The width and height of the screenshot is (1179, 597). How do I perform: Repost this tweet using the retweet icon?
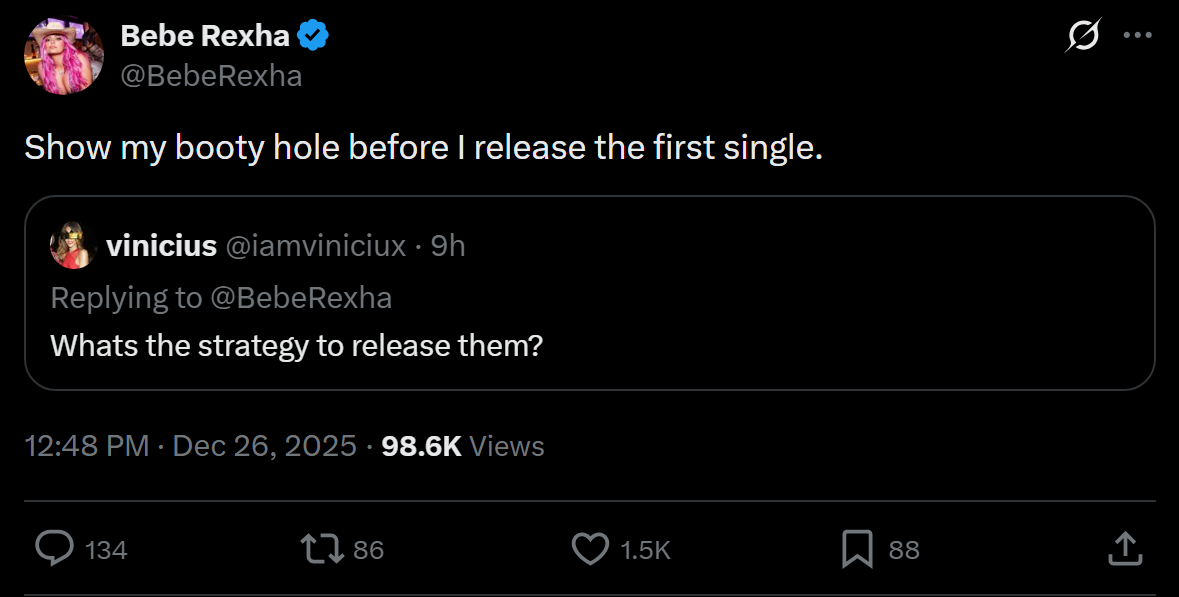(323, 548)
